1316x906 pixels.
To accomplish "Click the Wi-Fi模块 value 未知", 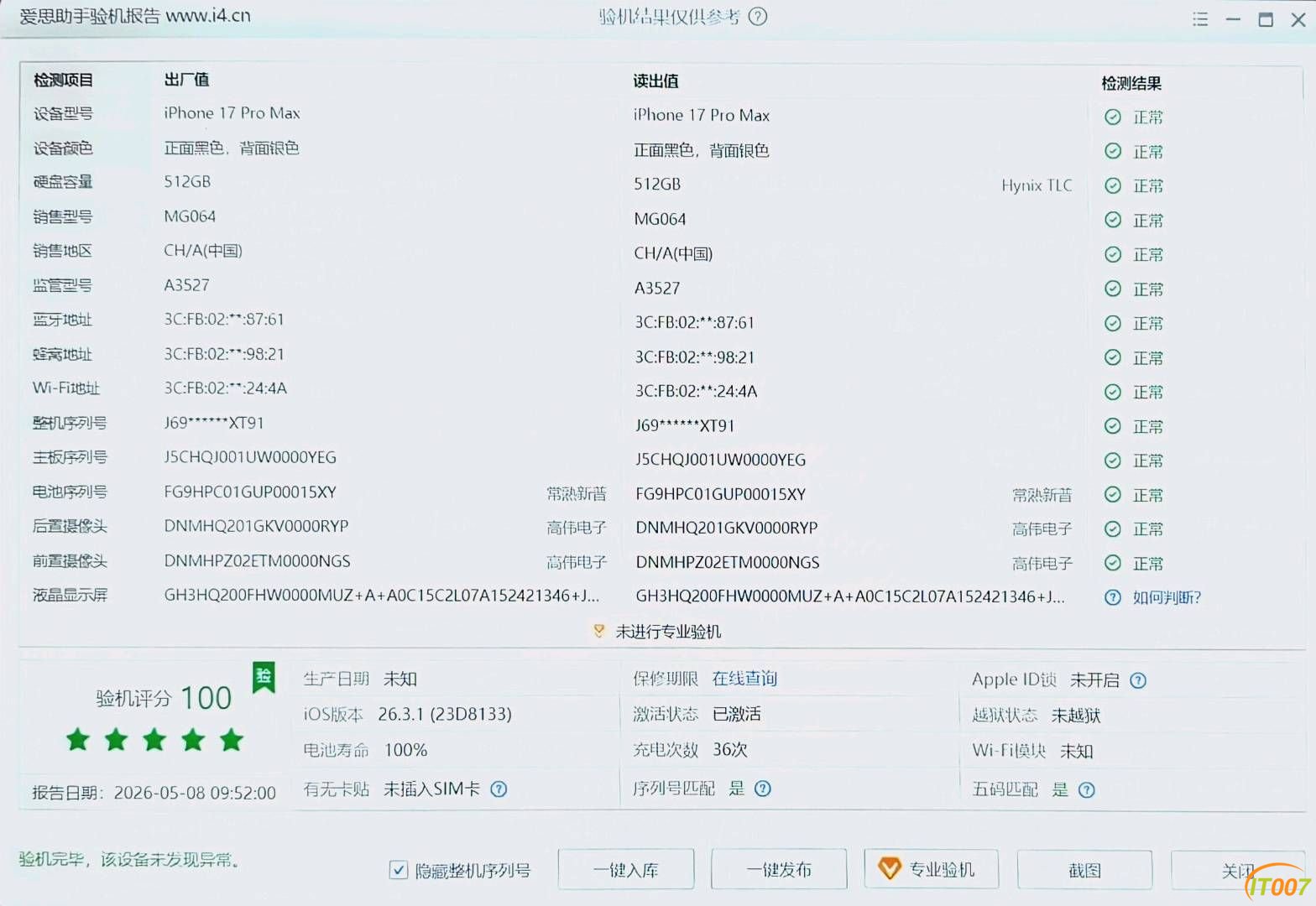I will point(1076,751).
